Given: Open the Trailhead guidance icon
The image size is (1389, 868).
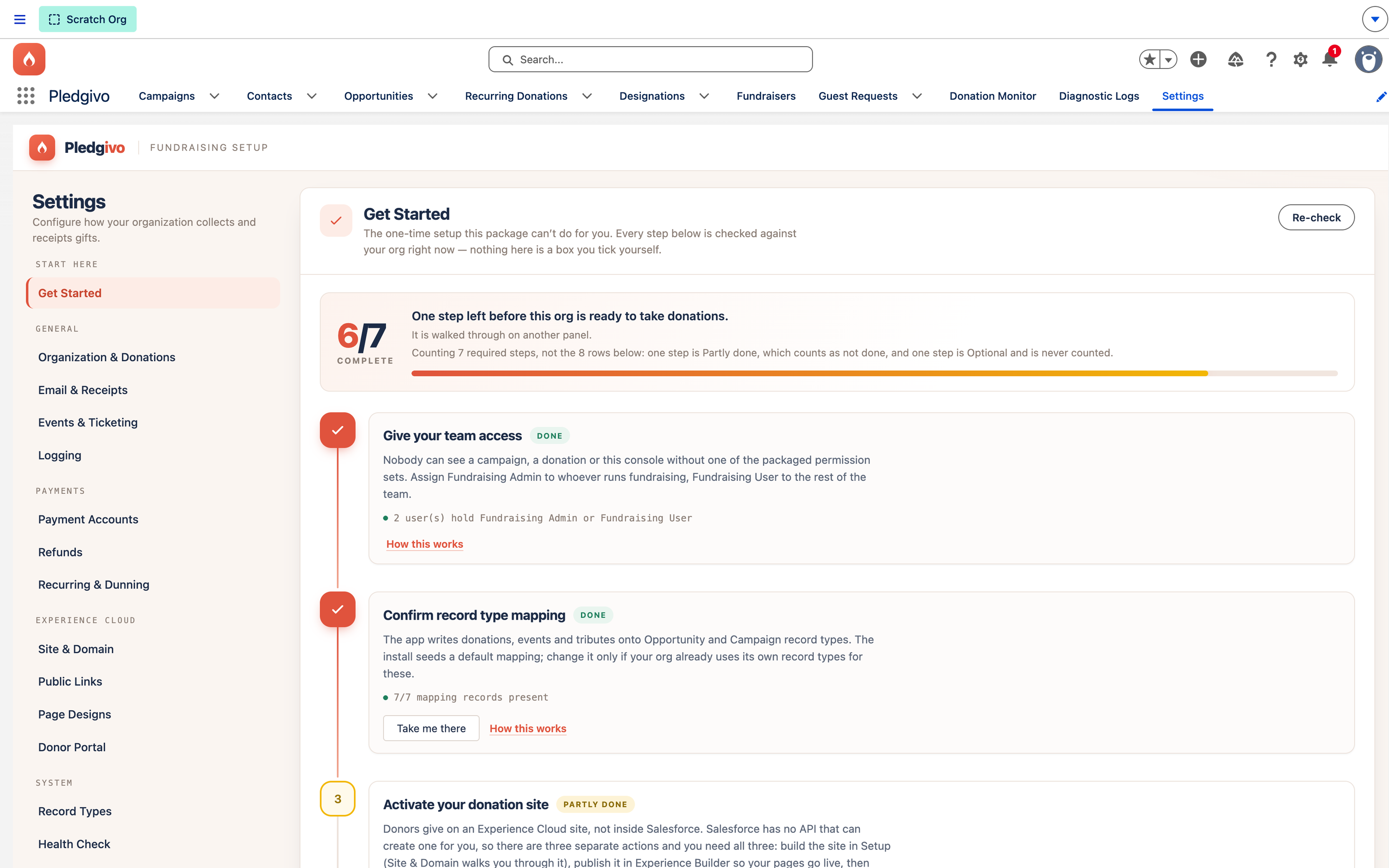Looking at the screenshot, I should tap(1235, 59).
